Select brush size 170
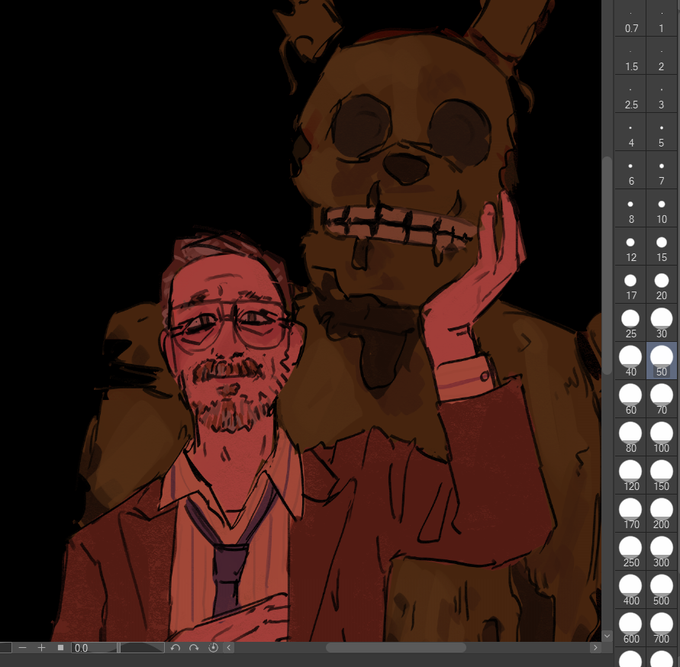The width and height of the screenshot is (680, 667). pos(631,514)
